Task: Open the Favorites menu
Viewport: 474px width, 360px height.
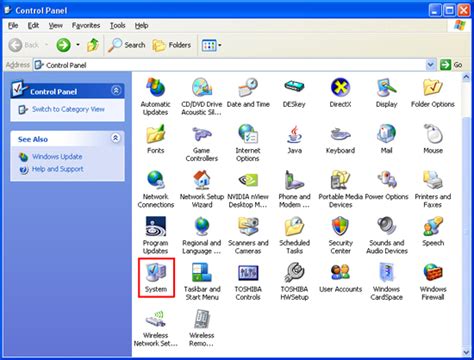Action: pyautogui.click(x=86, y=25)
